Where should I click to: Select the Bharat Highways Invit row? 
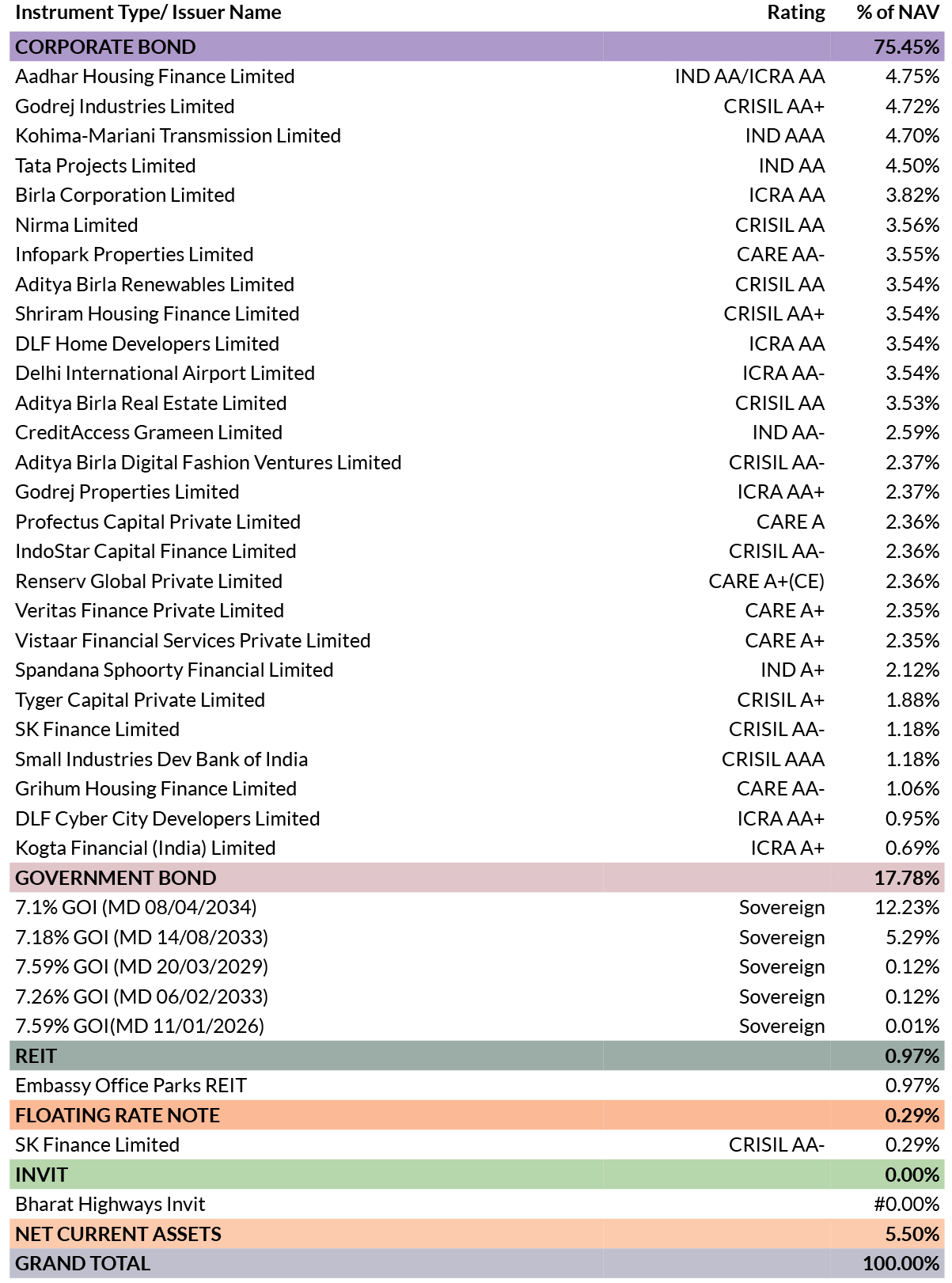[x=476, y=1205]
